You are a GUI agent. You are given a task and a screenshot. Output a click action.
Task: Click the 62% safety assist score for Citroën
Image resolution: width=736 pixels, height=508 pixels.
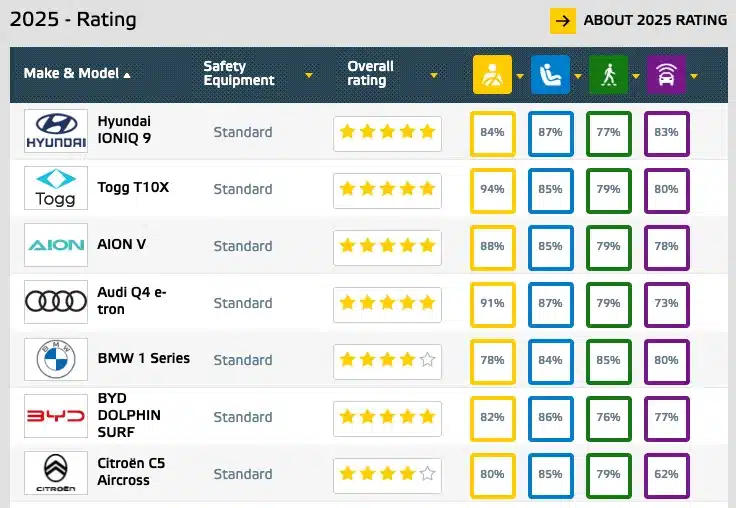point(667,476)
